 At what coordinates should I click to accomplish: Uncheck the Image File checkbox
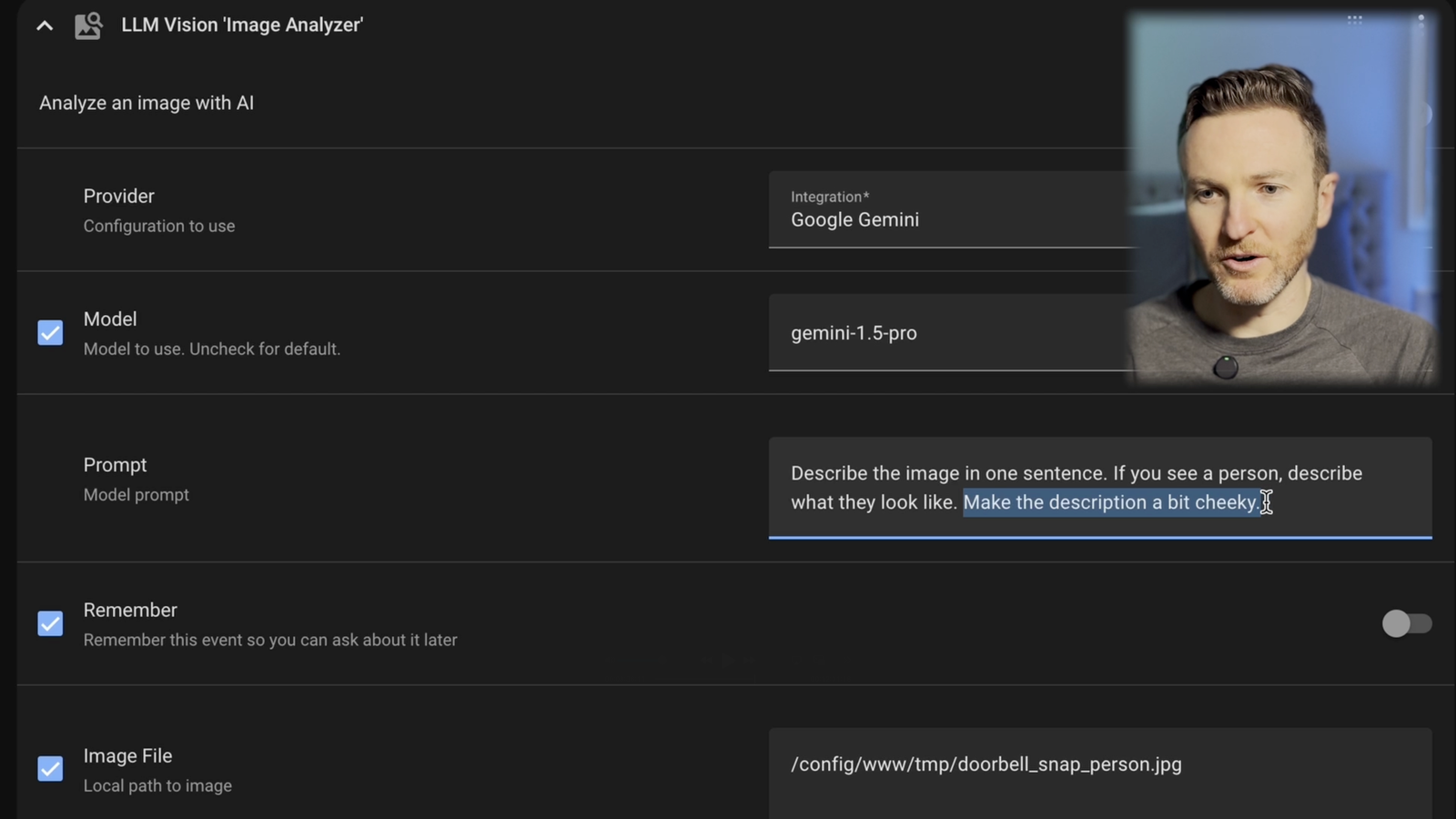tap(50, 769)
